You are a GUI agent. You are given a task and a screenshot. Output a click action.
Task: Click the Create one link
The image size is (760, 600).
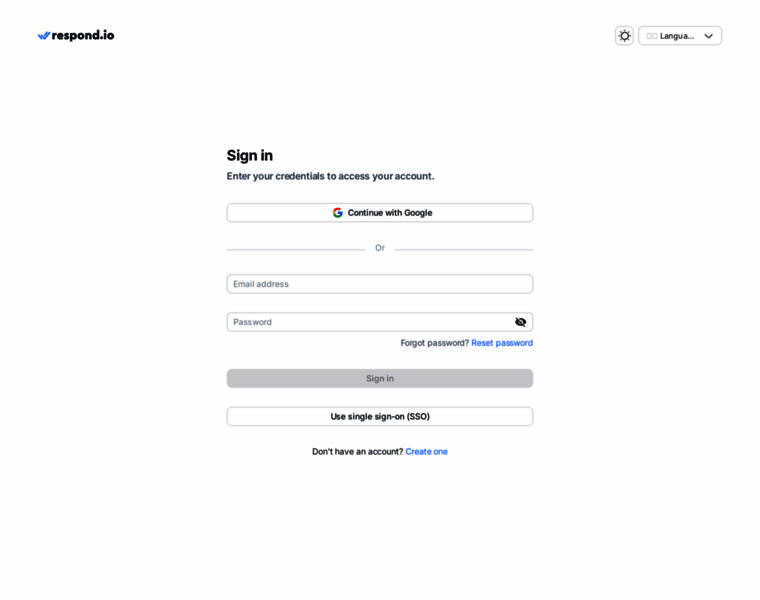[x=426, y=451]
